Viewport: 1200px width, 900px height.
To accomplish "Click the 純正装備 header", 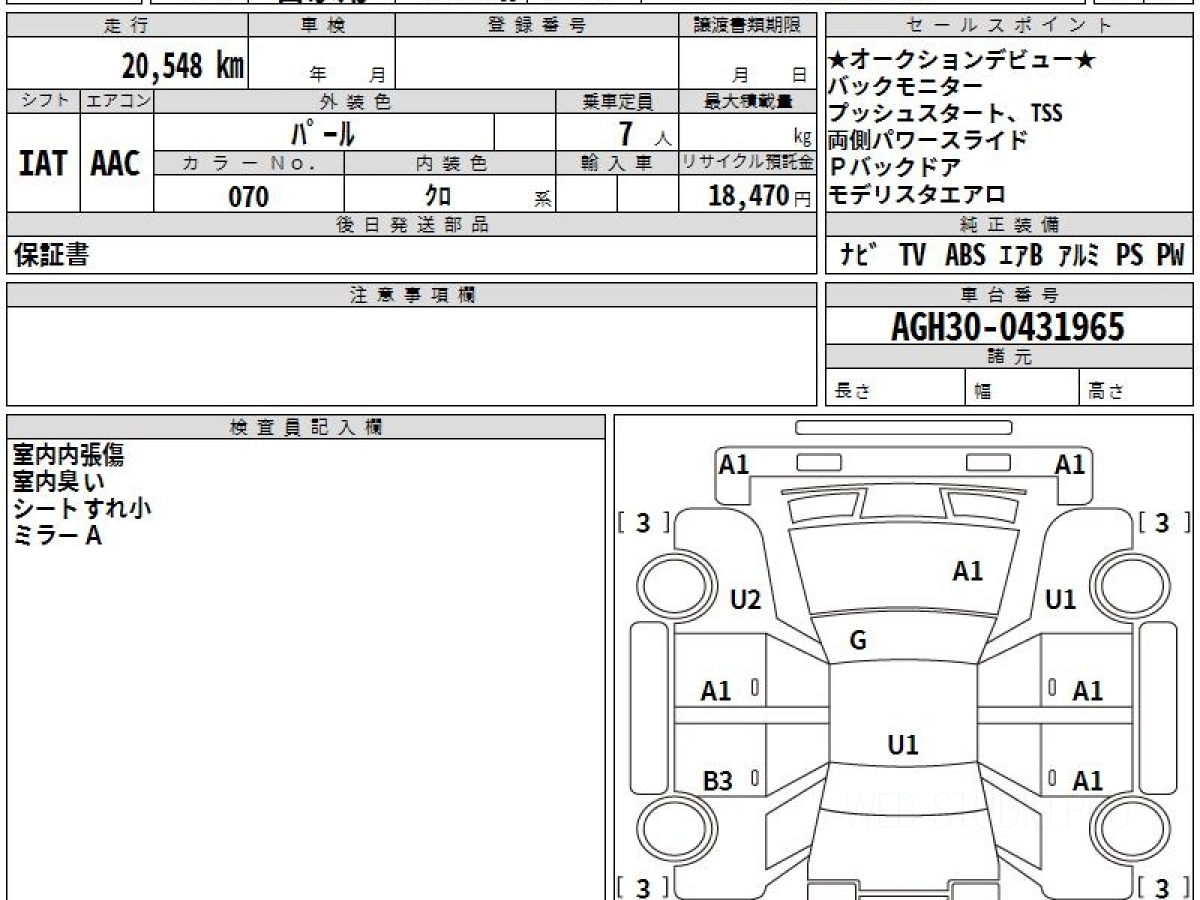I will click(1010, 224).
